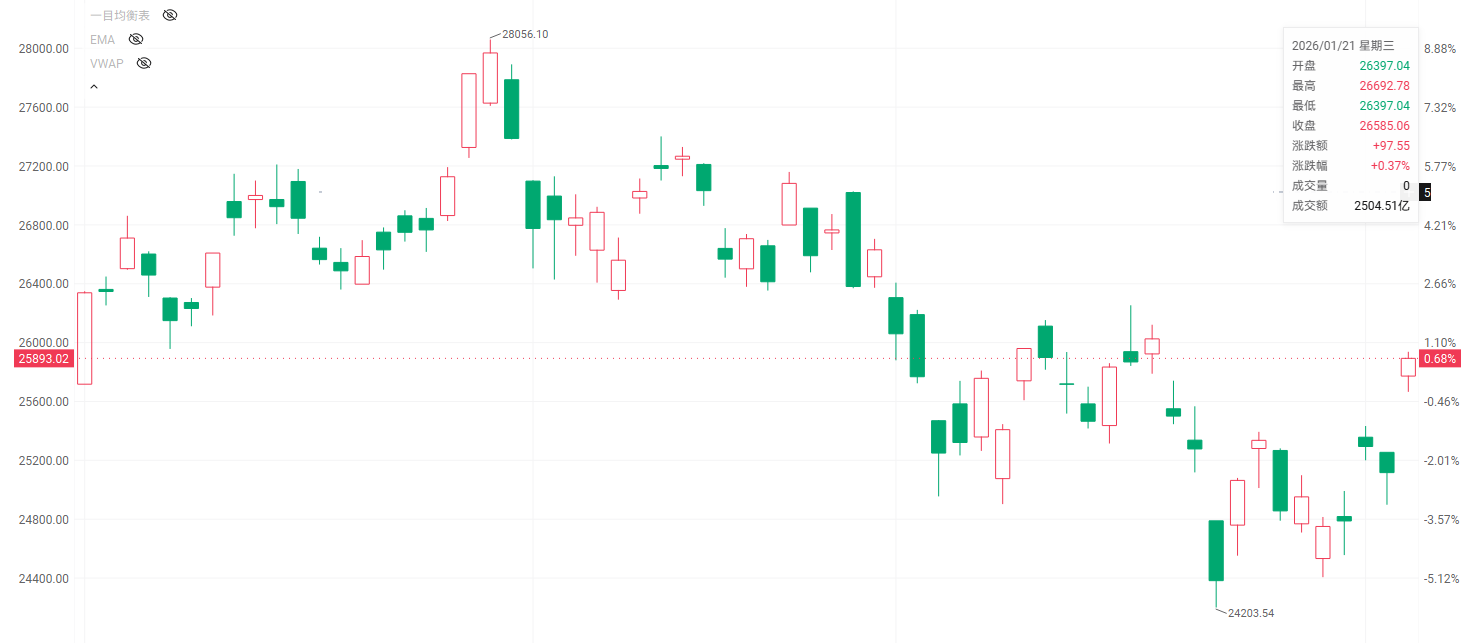Click the EMA indicator label
Image resolution: width=1473 pixels, height=643 pixels.
102,39
